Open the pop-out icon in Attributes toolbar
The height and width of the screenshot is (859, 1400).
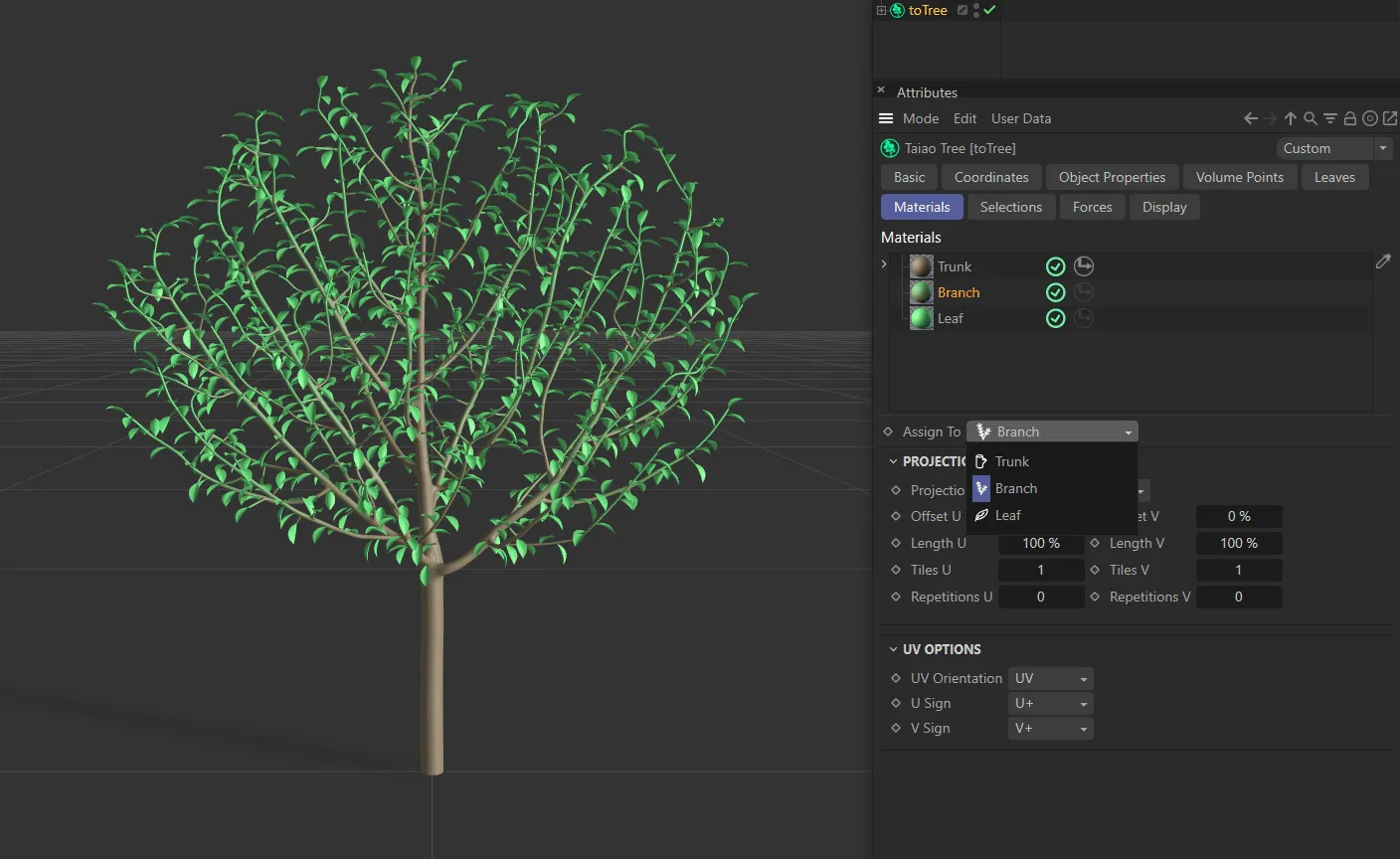pyautogui.click(x=1390, y=117)
